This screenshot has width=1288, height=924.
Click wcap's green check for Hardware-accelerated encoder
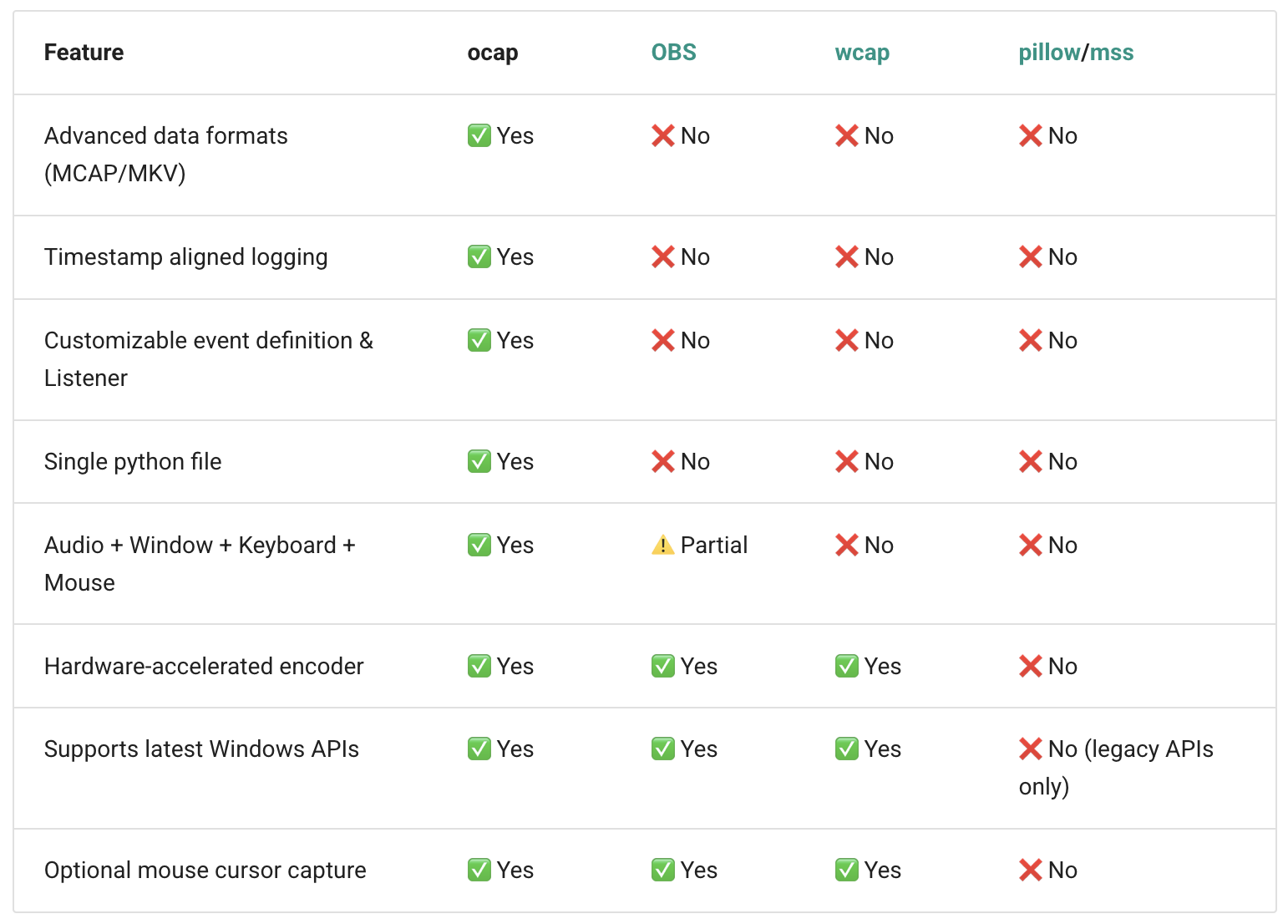[x=847, y=667]
